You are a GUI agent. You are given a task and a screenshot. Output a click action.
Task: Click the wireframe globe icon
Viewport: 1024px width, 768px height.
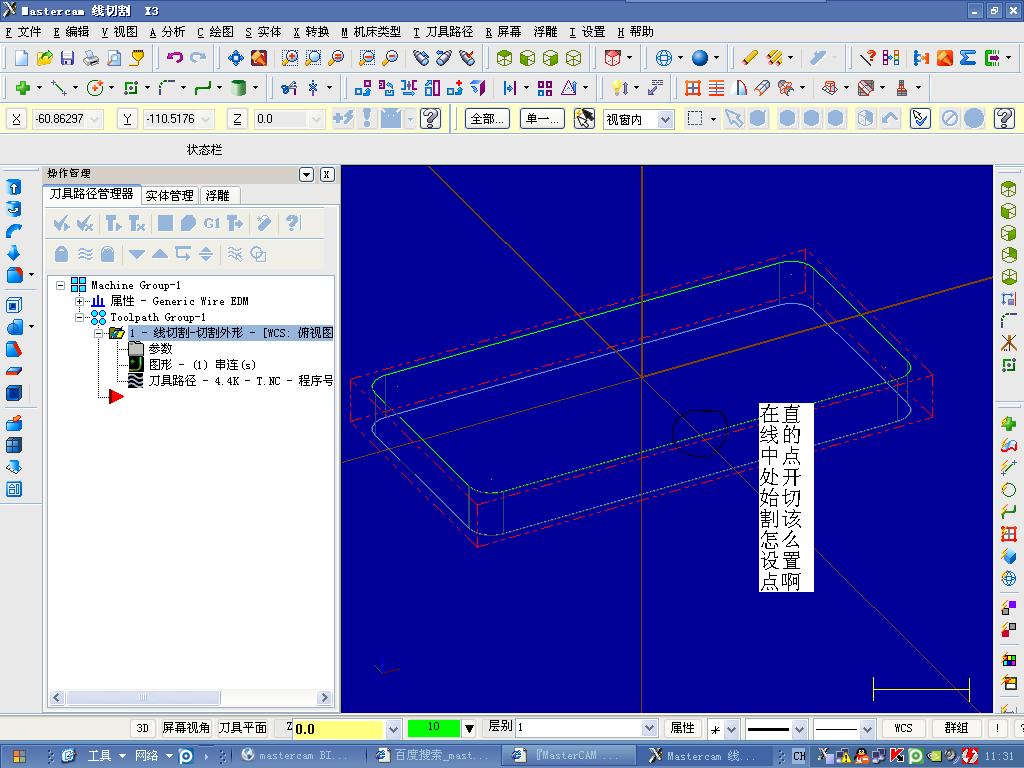664,58
